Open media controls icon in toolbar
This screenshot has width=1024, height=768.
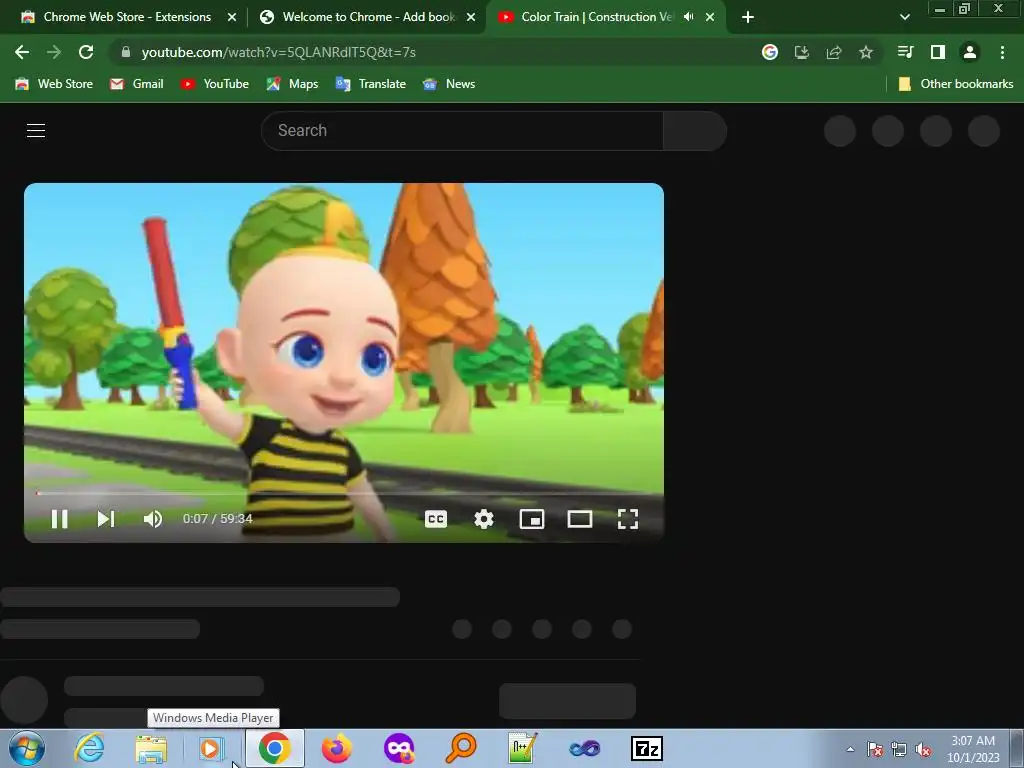click(x=905, y=52)
